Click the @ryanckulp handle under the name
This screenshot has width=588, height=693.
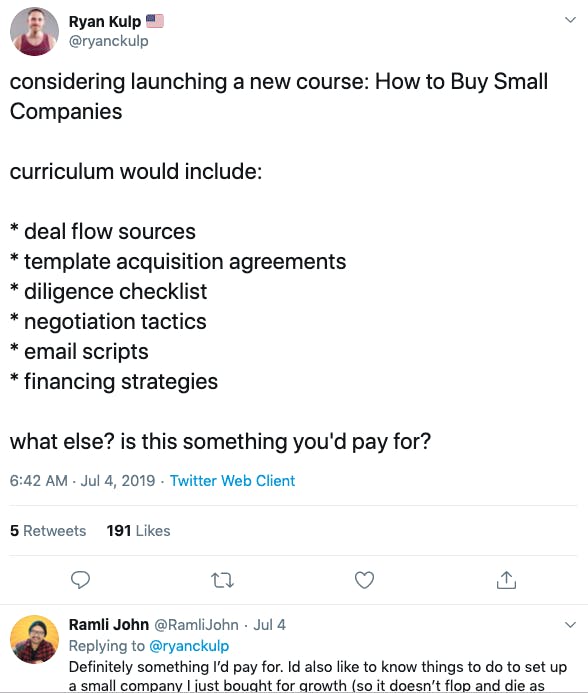click(x=109, y=41)
